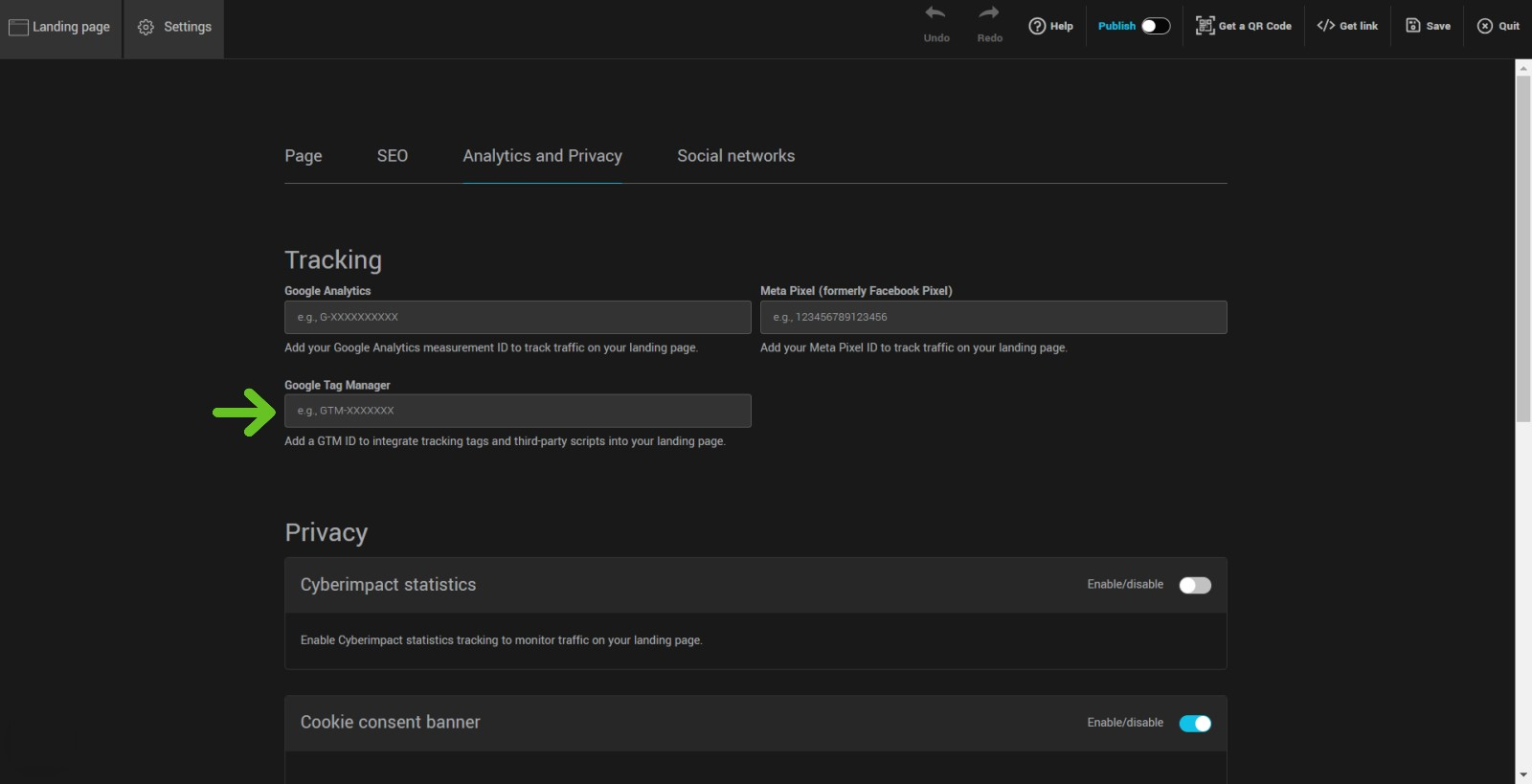Focus the Google Analytics measurement ID field

pos(518,317)
